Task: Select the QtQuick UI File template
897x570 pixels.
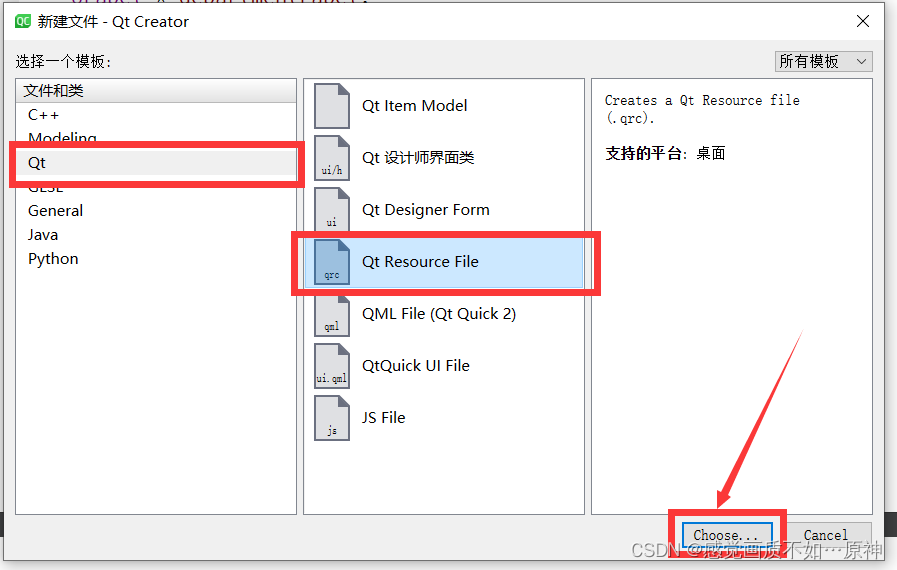Action: (x=444, y=366)
